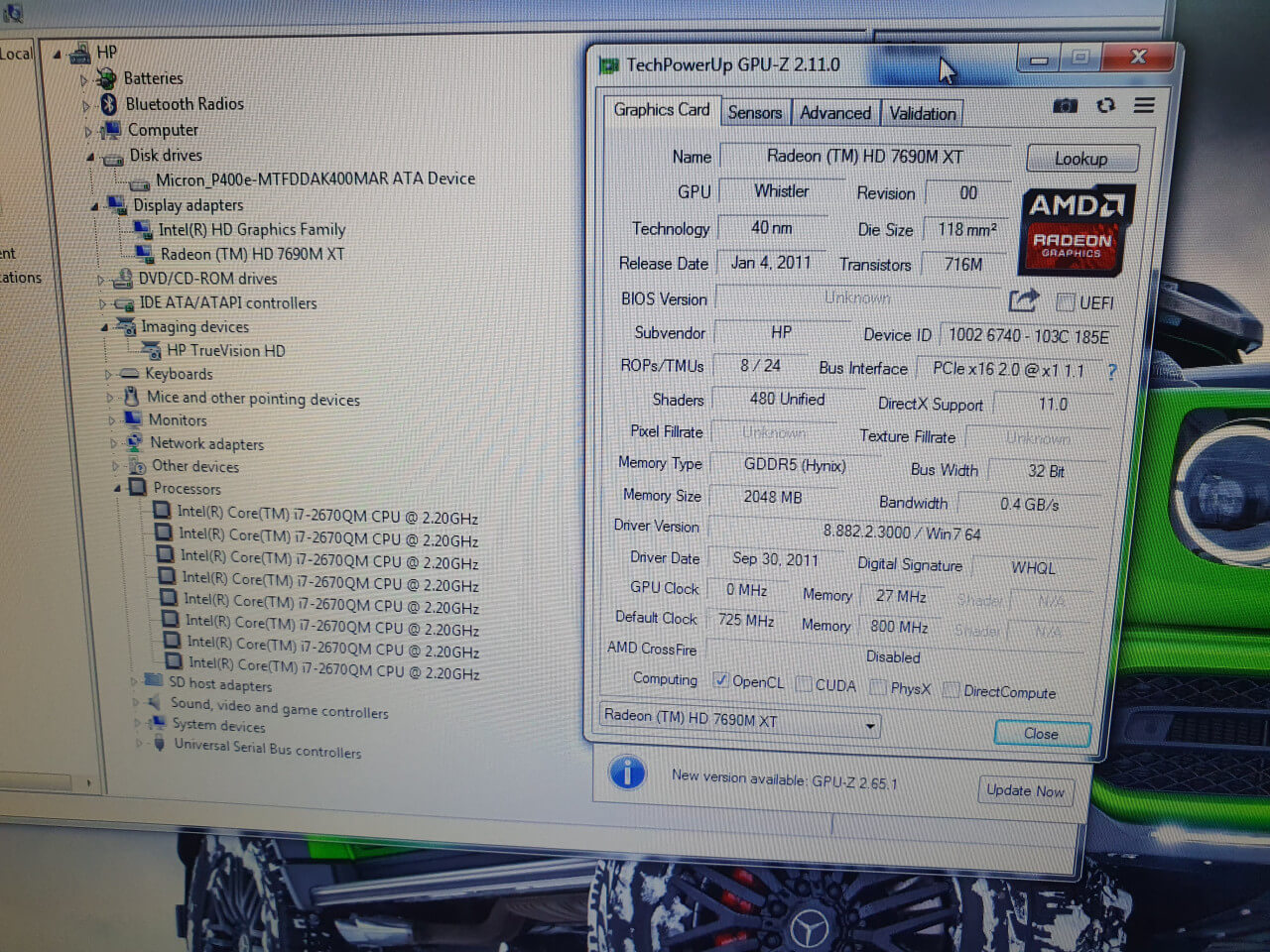This screenshot has height=952, width=1270.
Task: Click the bus interface question mark icon
Action: point(1111,372)
